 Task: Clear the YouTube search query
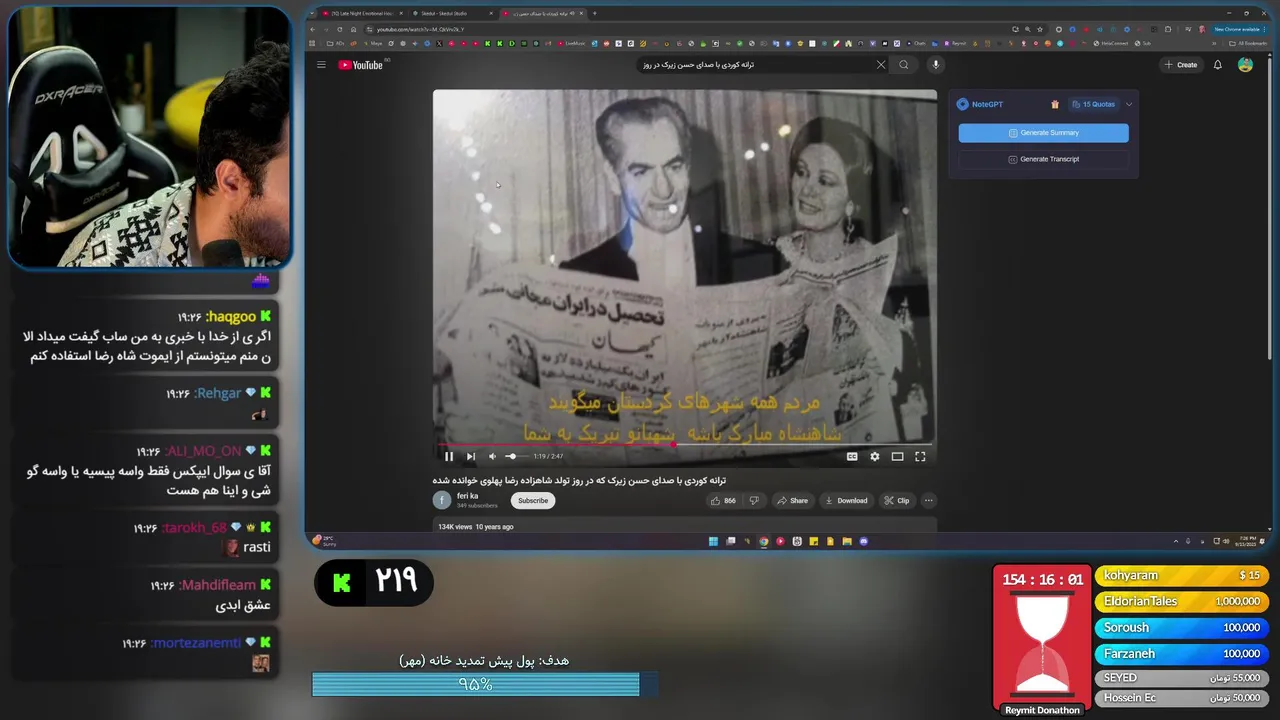point(881,65)
